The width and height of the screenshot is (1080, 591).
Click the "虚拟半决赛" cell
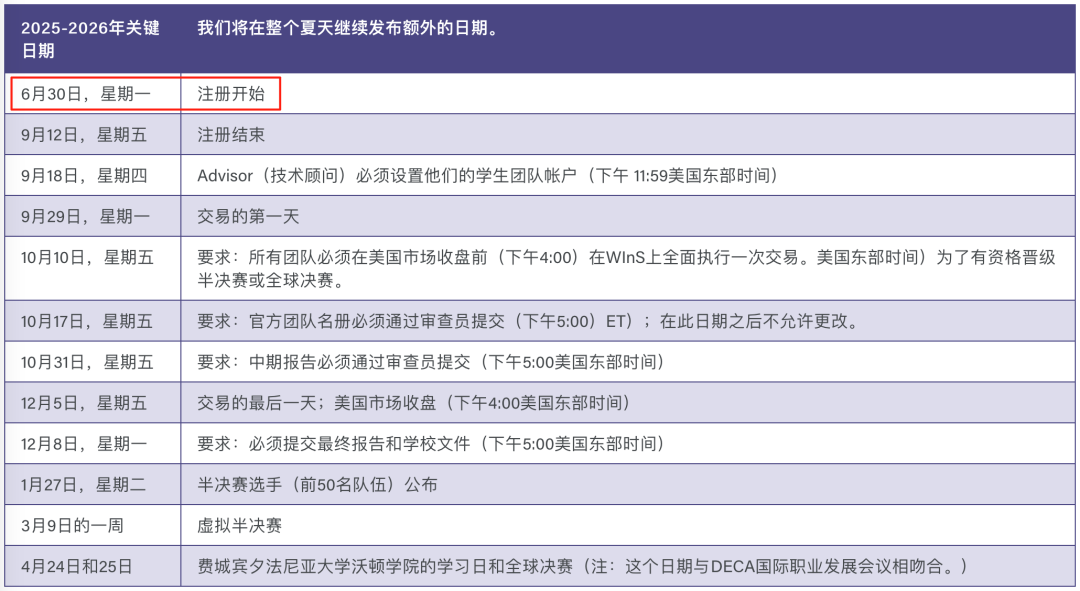(x=627, y=526)
